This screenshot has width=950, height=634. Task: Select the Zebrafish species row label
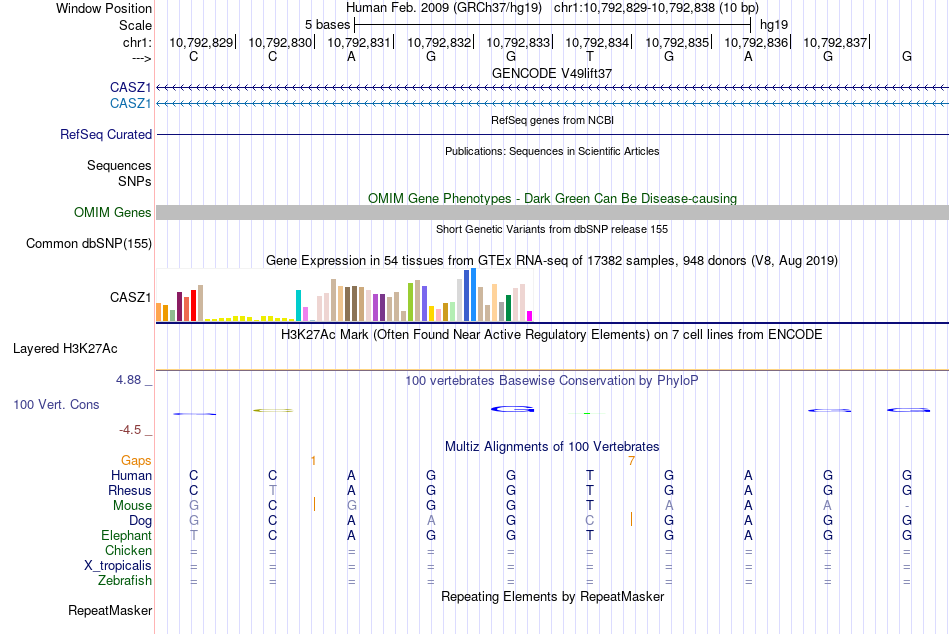tap(125, 580)
